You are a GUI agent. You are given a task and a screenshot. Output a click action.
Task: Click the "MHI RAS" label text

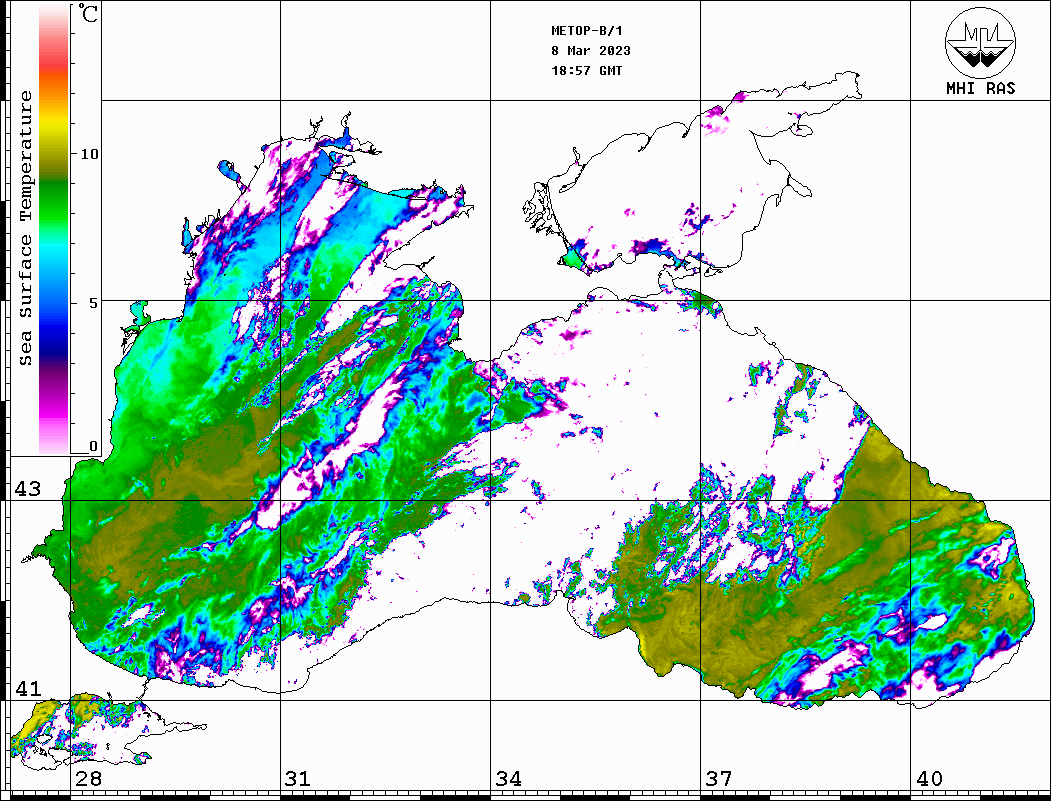tap(980, 88)
